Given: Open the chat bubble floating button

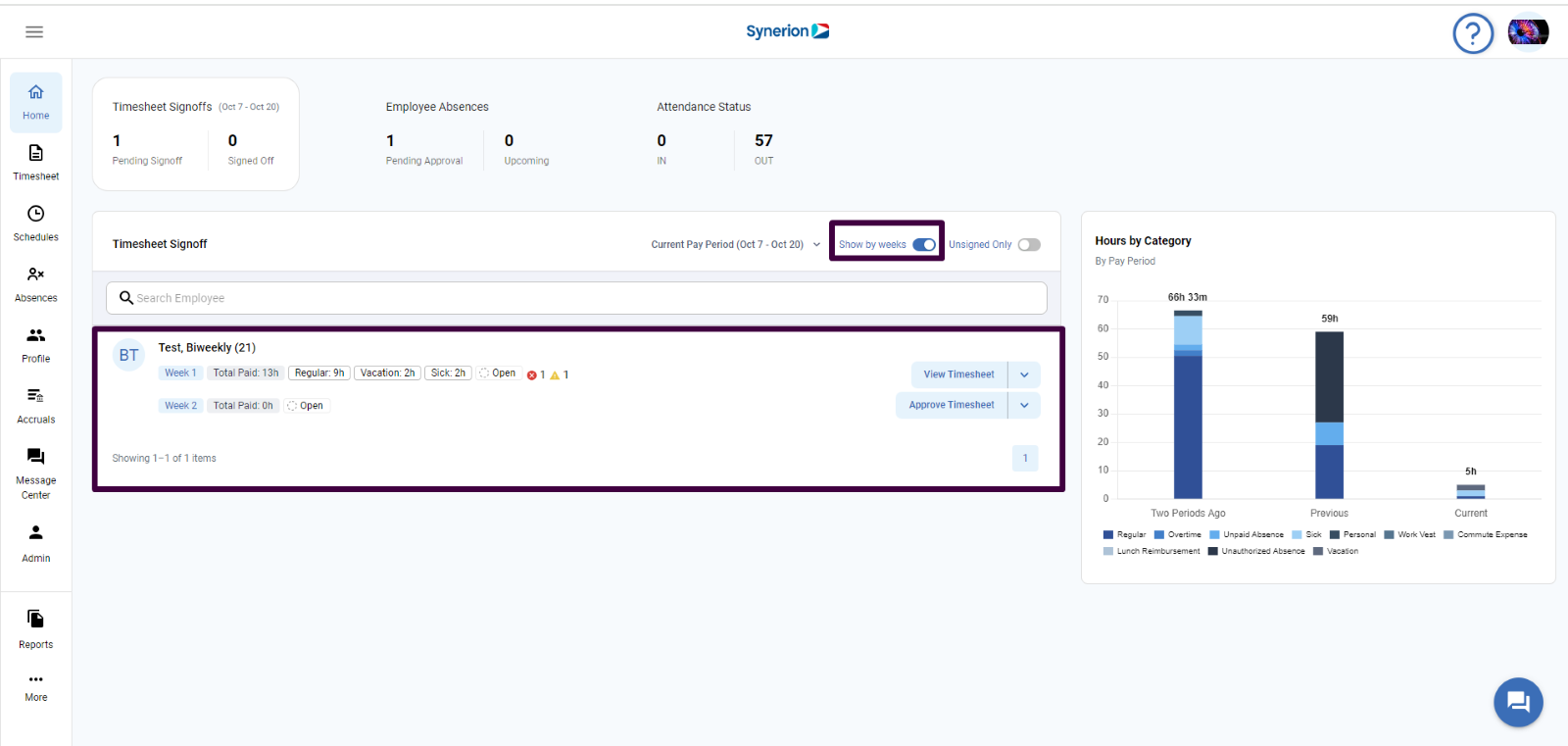Looking at the screenshot, I should click(x=1518, y=702).
